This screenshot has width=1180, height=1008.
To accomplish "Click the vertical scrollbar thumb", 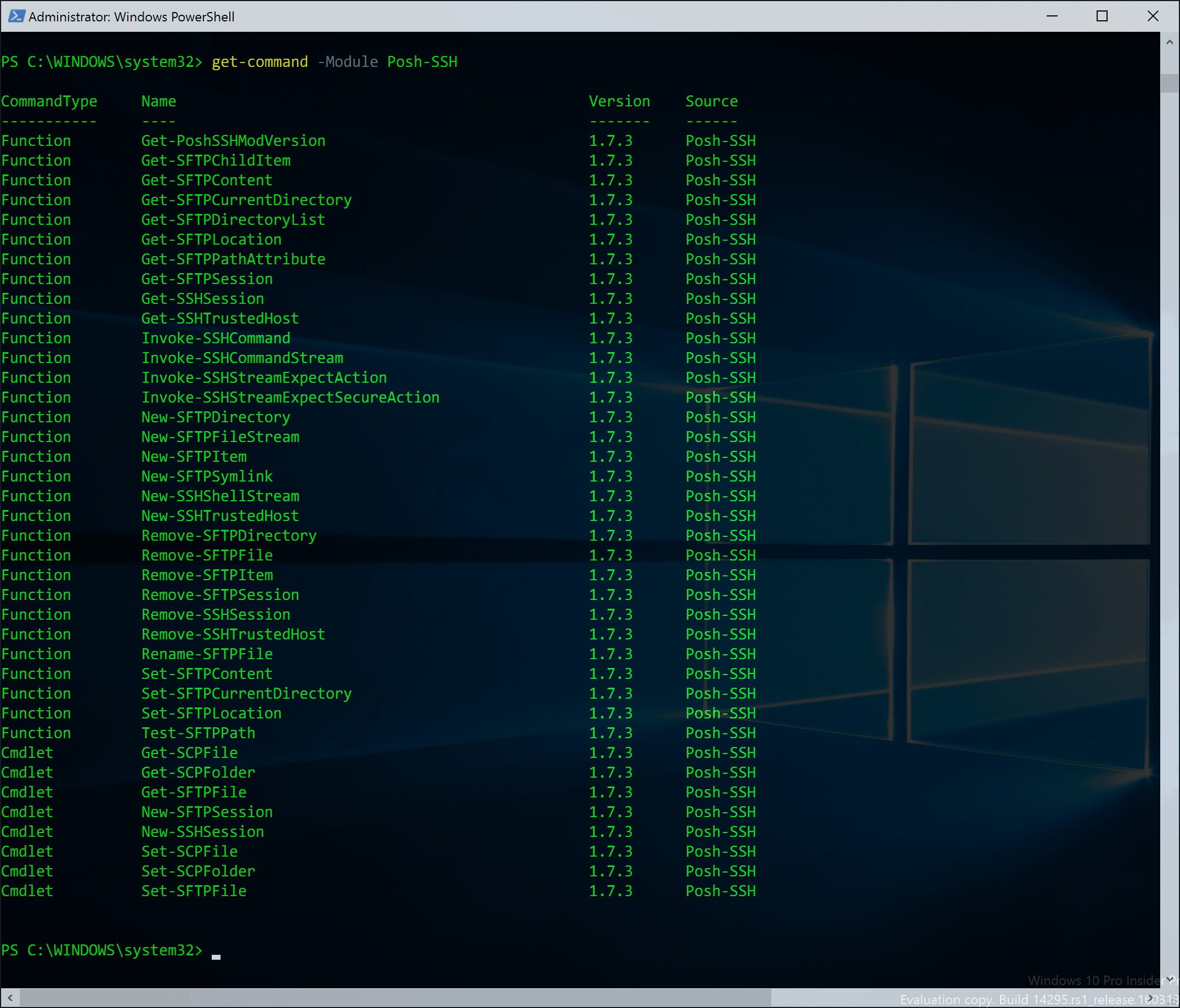I will [x=1169, y=83].
